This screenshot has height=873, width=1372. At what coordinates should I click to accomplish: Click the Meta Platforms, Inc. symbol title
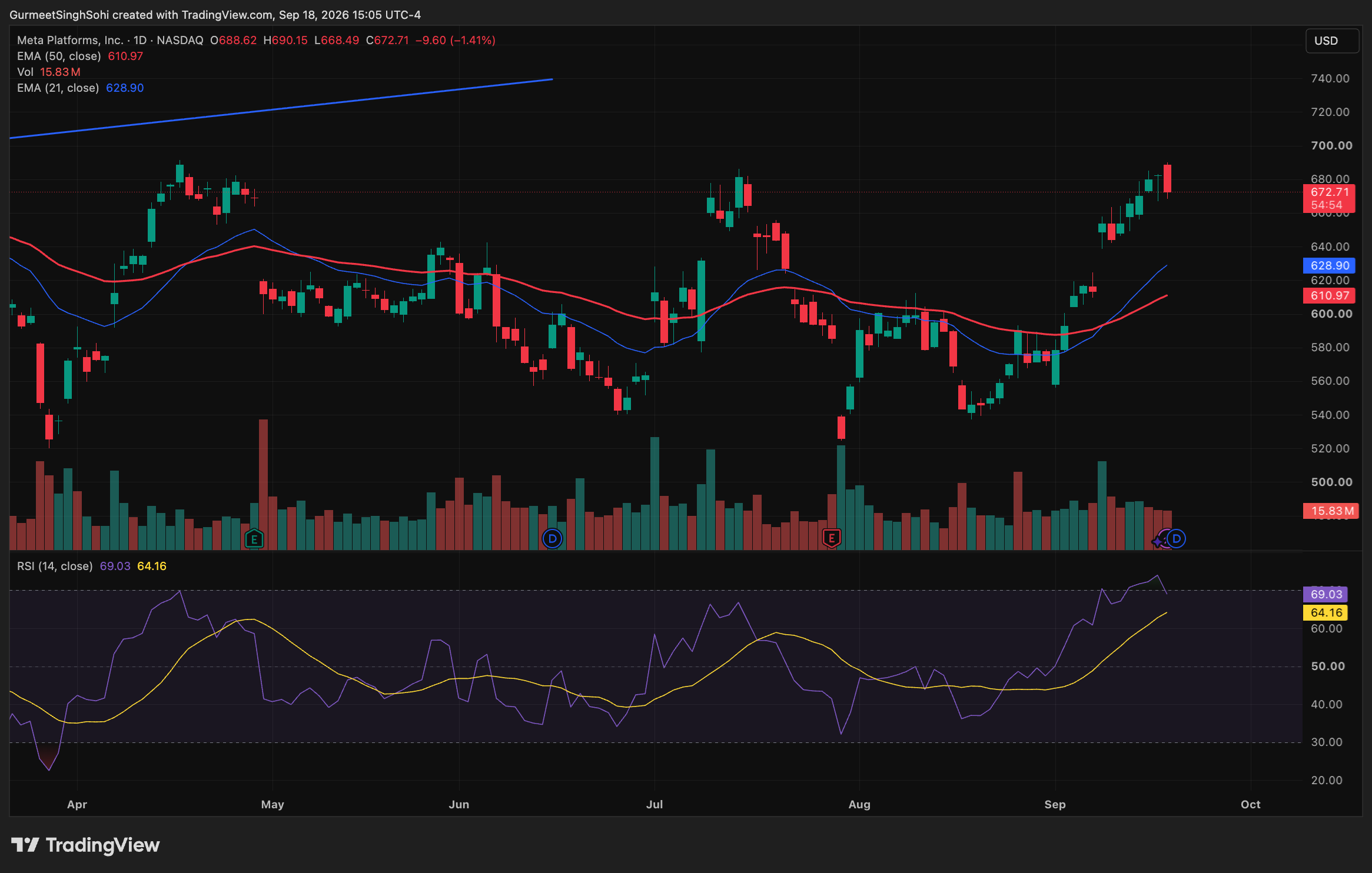70,40
